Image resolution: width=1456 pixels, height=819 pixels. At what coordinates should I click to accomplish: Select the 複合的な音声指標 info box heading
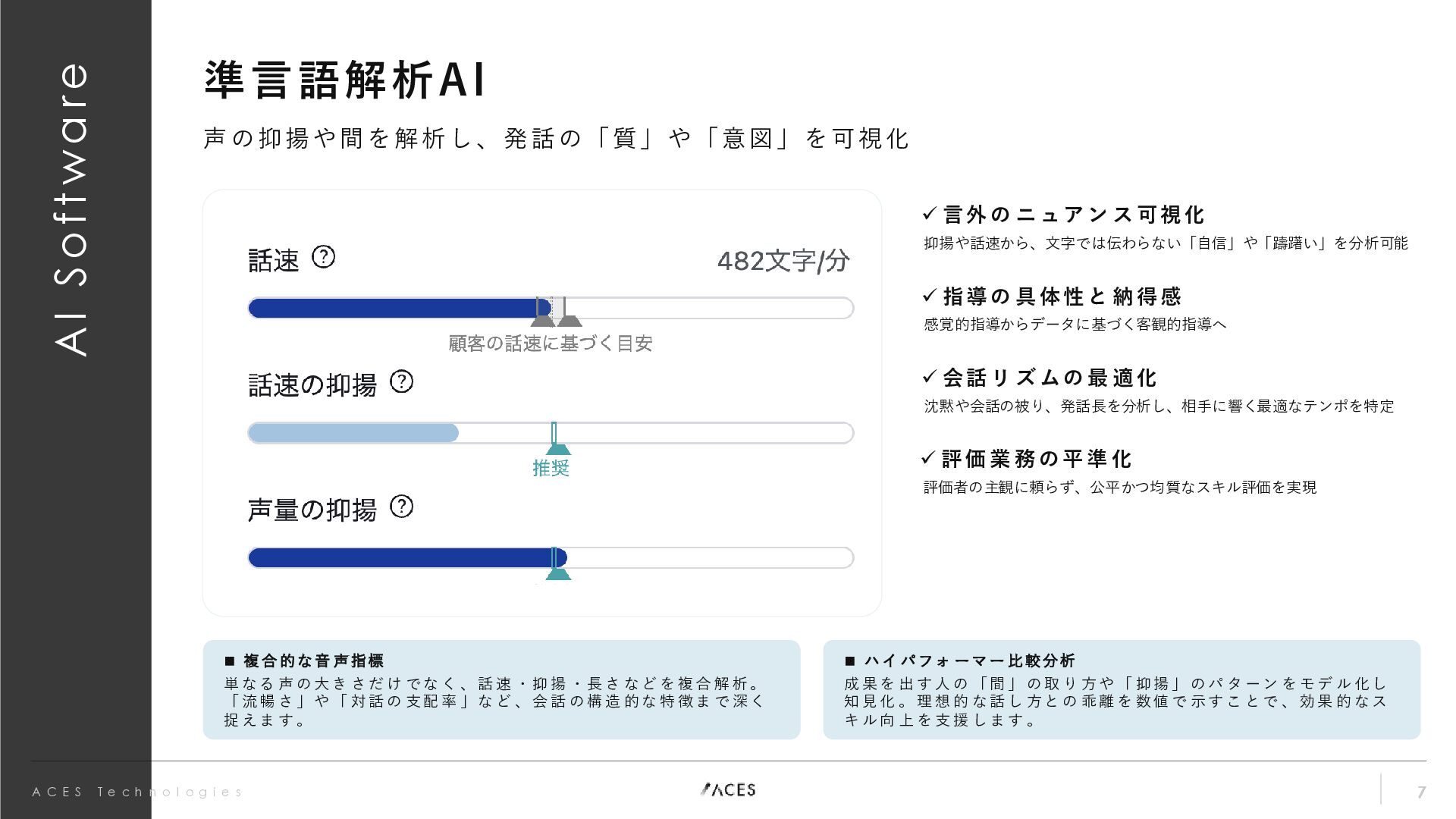(313, 661)
